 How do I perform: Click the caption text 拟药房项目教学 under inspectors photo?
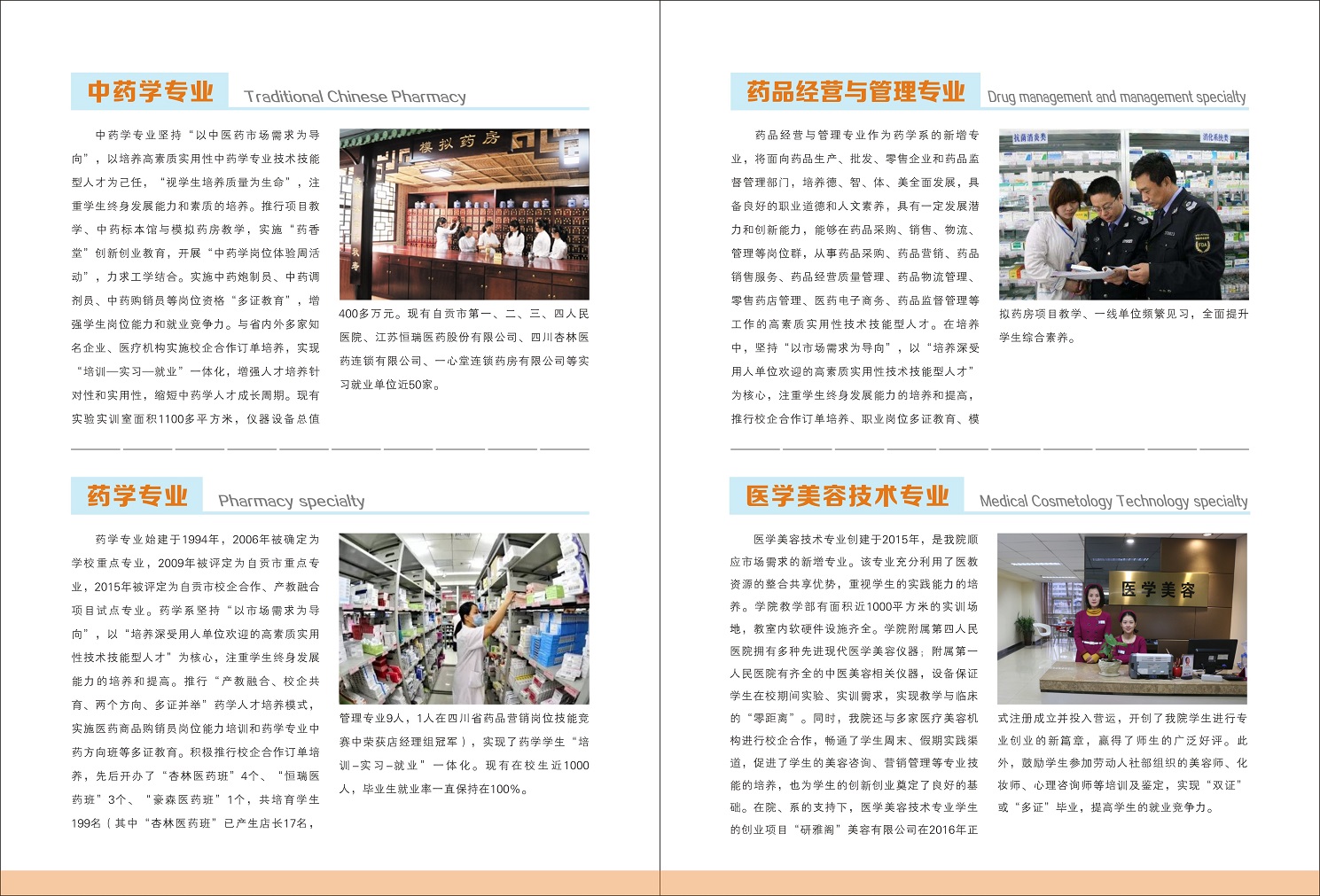[x=1123, y=325]
